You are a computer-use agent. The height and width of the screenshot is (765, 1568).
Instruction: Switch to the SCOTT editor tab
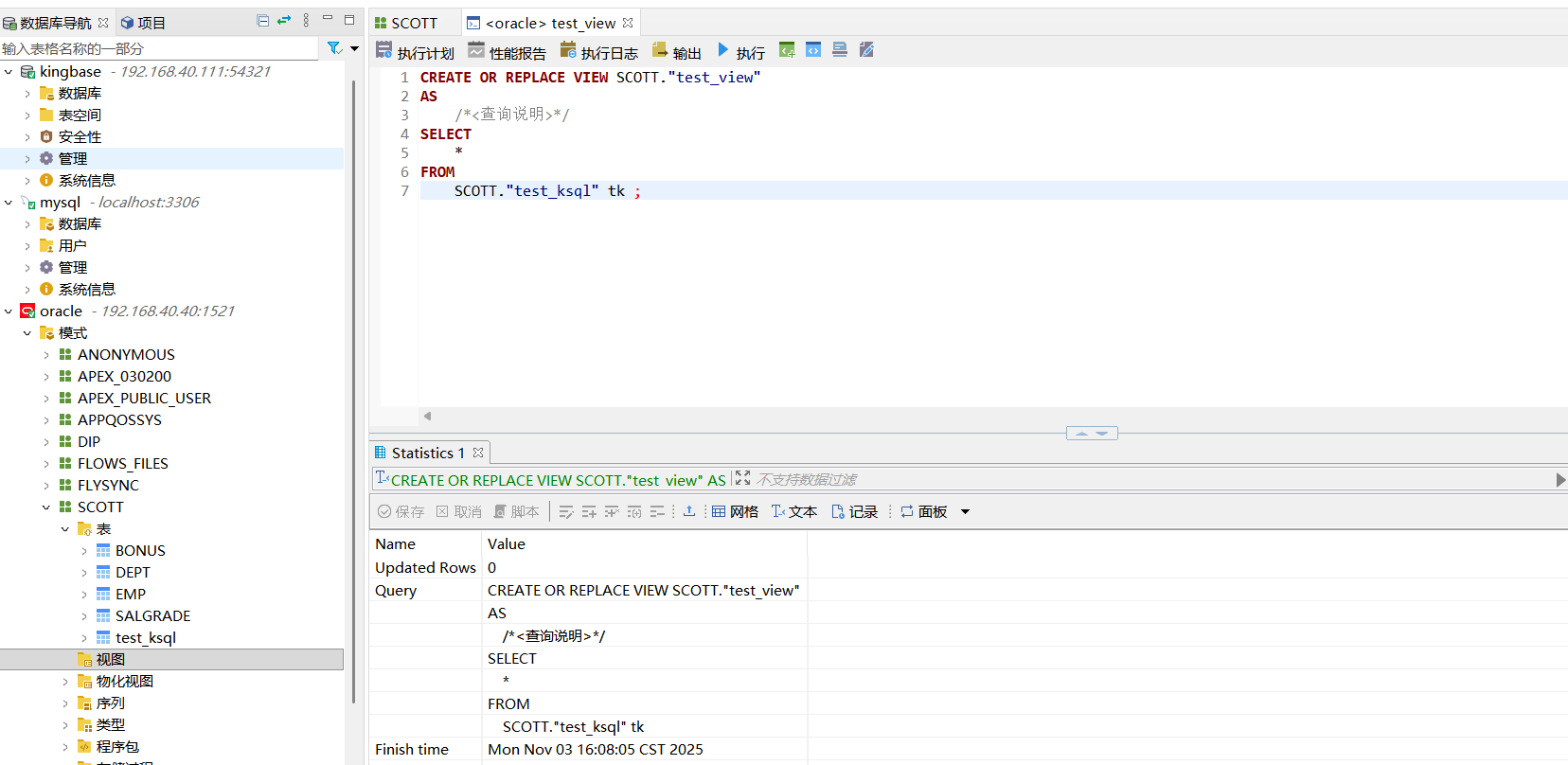tap(406, 23)
